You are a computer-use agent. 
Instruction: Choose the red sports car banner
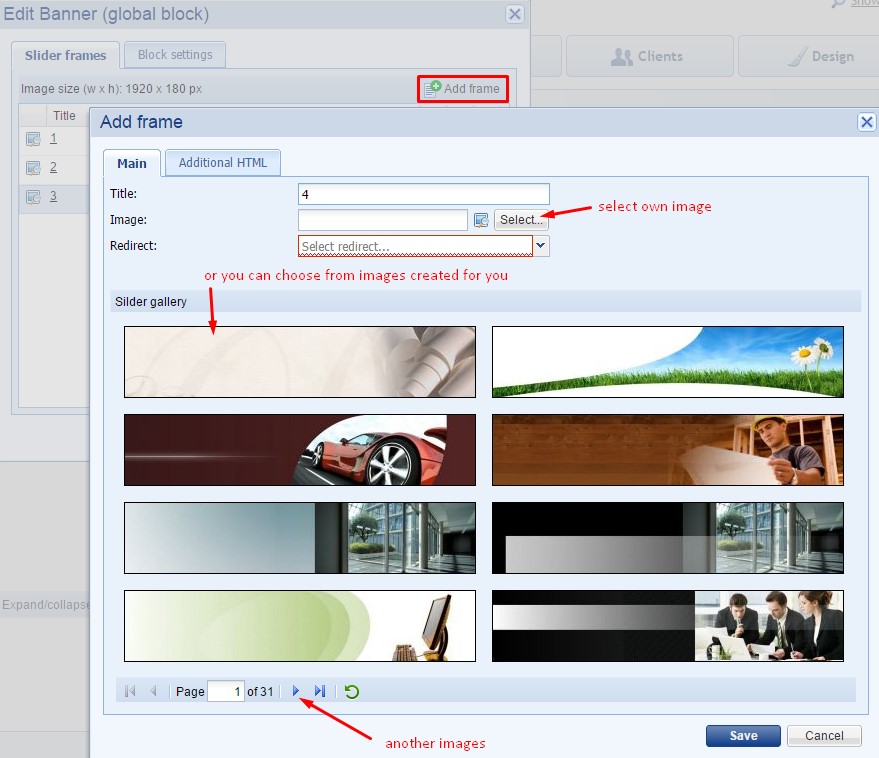300,450
